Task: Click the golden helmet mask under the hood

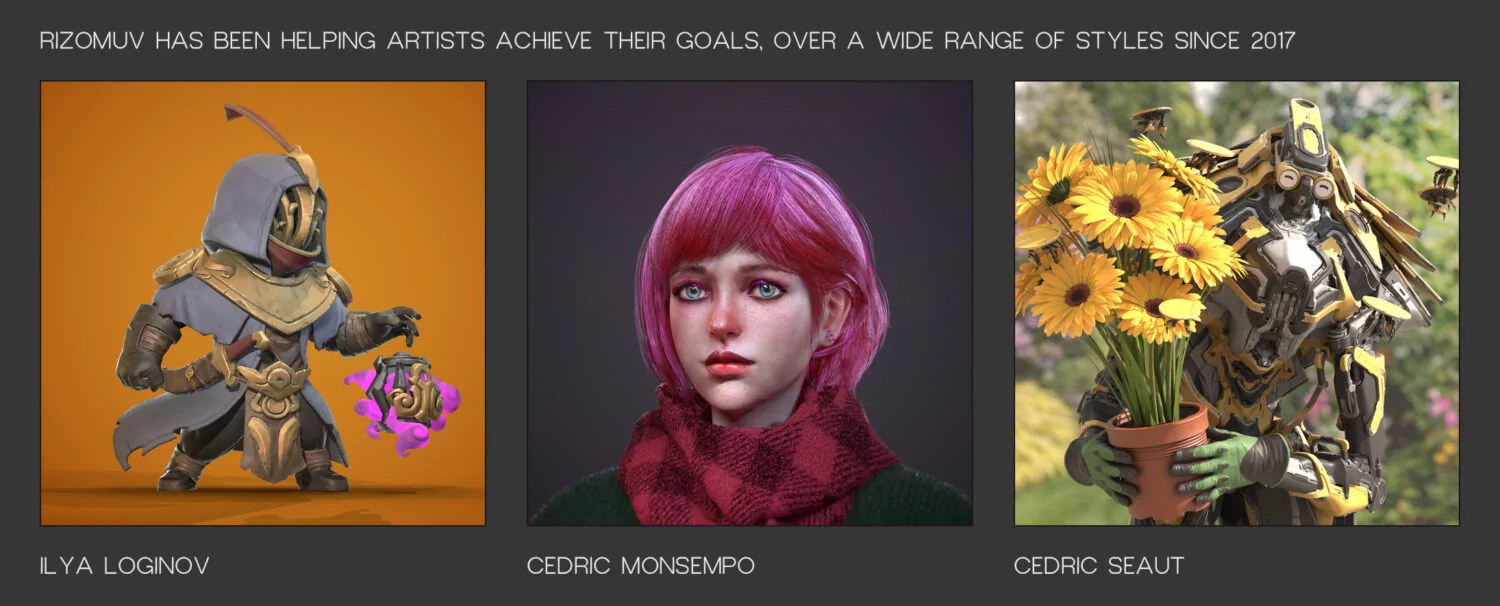Action: tap(297, 216)
